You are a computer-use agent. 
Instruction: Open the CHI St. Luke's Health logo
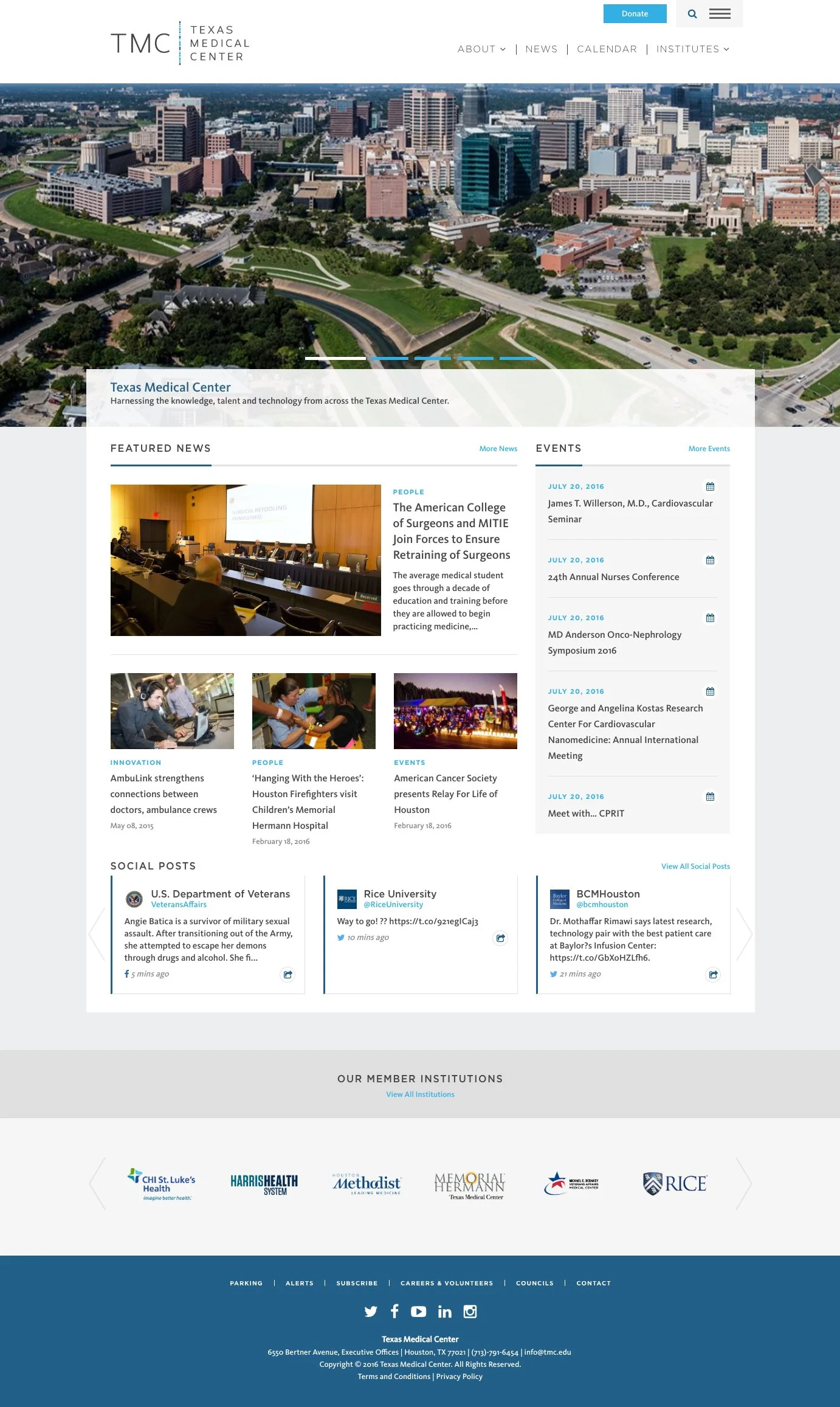pos(162,1184)
